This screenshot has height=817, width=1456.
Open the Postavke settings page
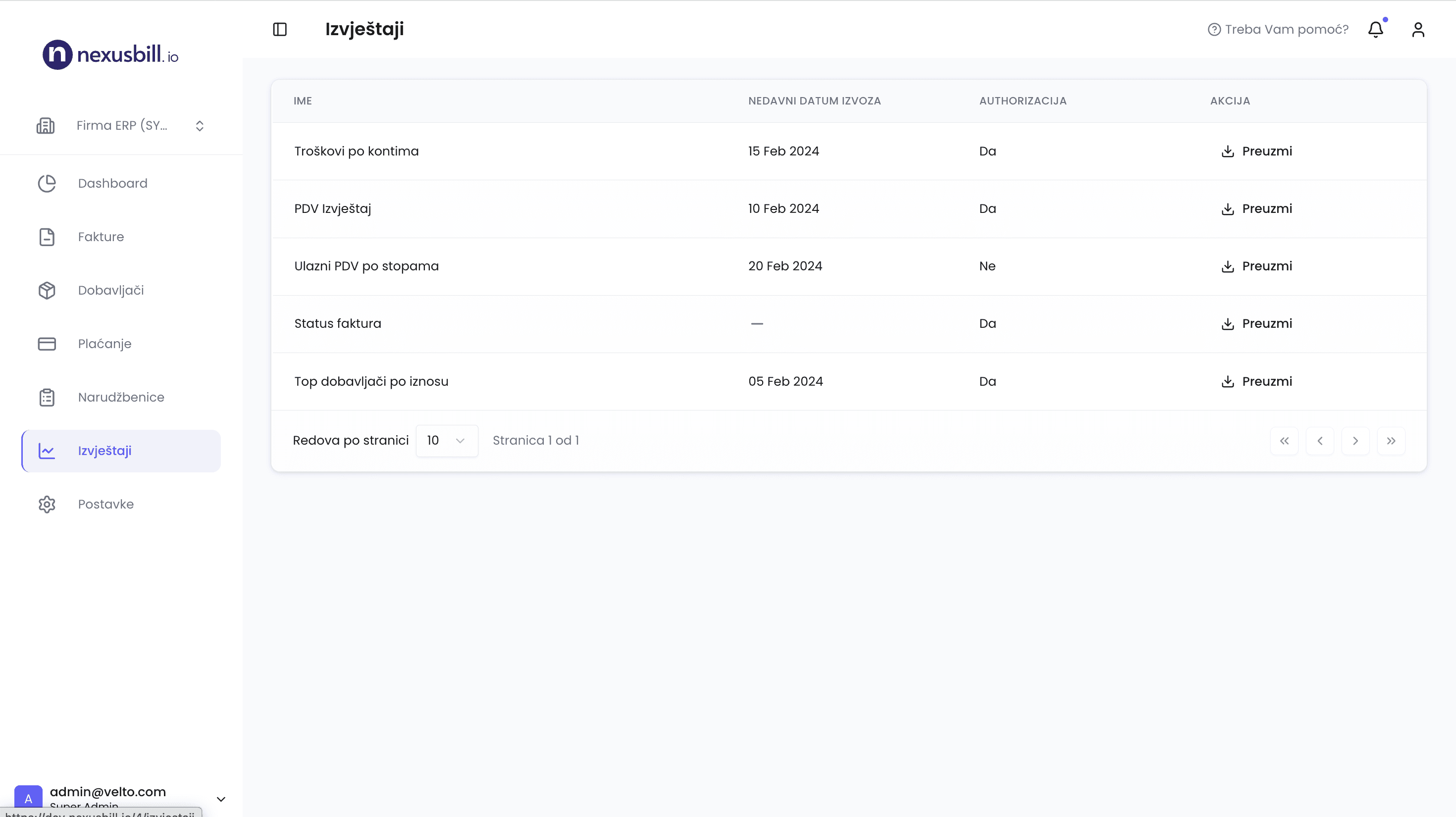[x=105, y=504]
